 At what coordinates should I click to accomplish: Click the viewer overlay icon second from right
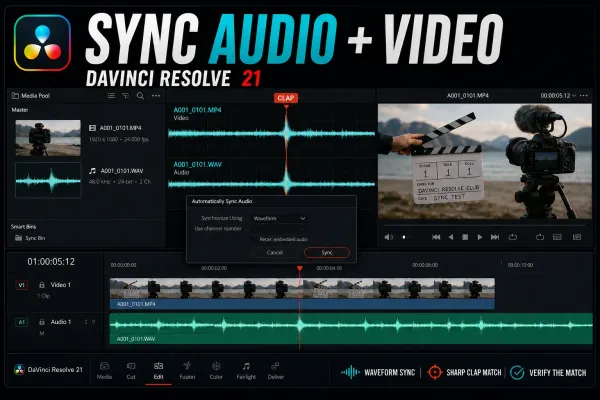tap(557, 237)
